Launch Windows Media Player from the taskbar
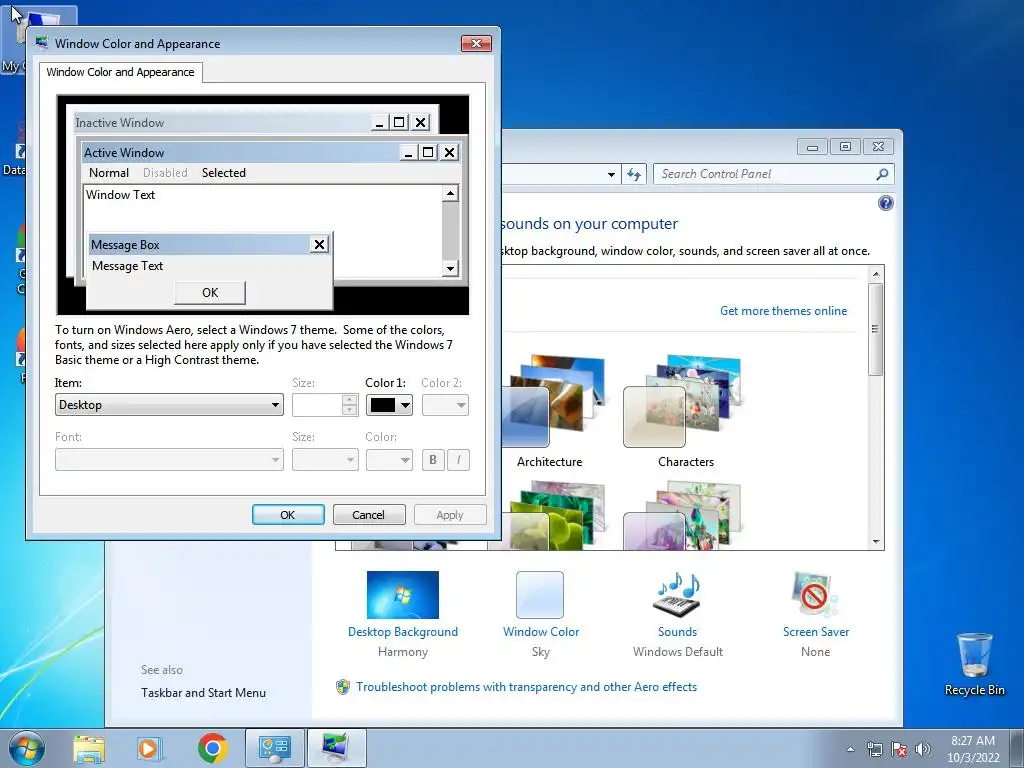This screenshot has height=768, width=1024. point(149,748)
